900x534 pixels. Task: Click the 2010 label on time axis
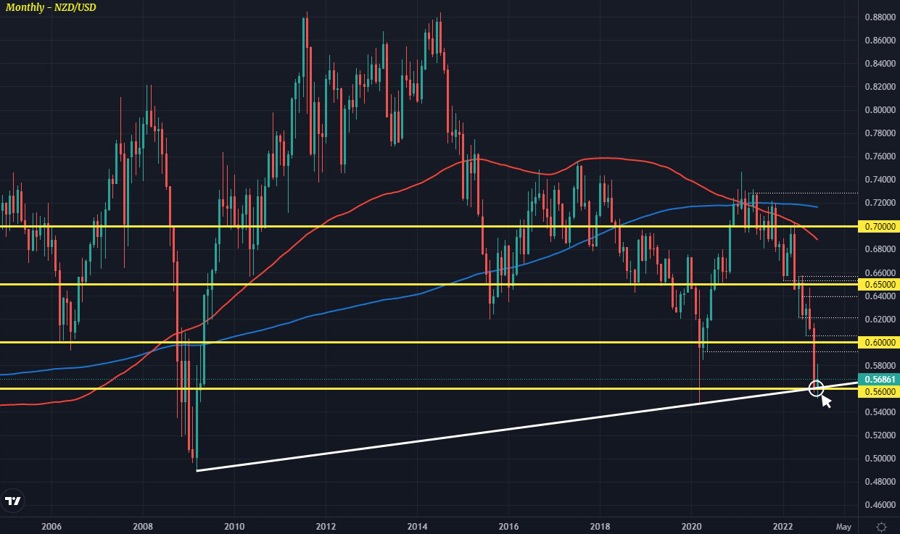tap(234, 527)
